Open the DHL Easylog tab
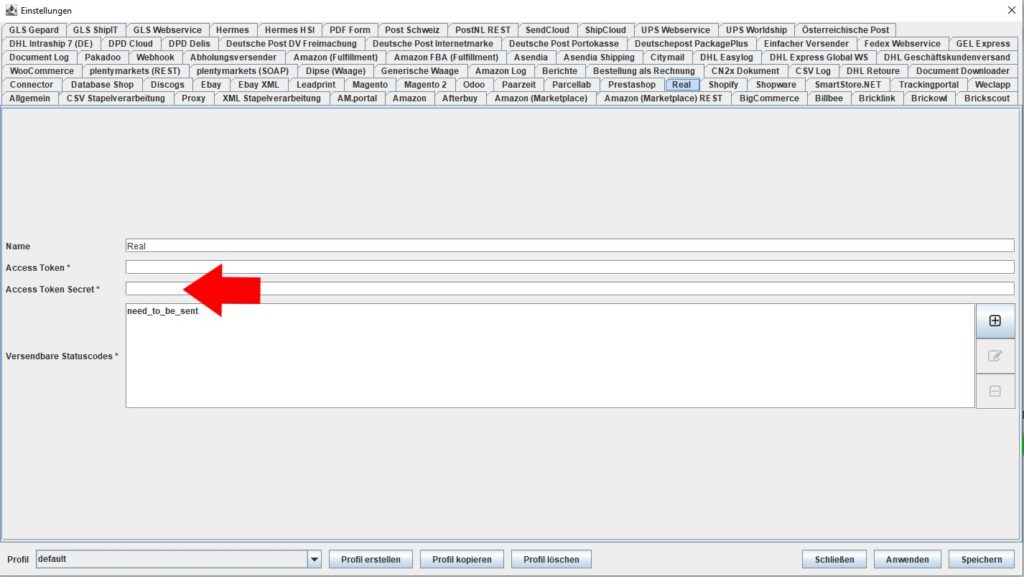This screenshot has width=1024, height=577. click(726, 57)
